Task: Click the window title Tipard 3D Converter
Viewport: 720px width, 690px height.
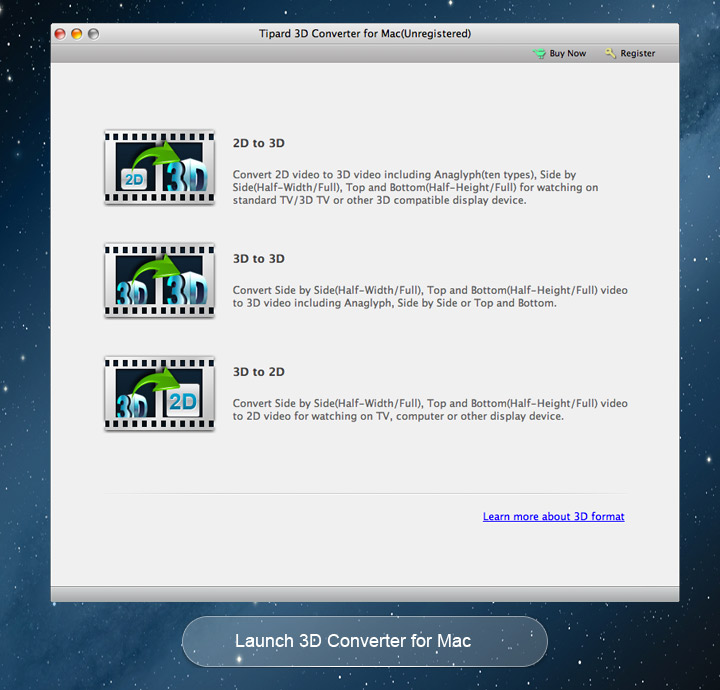Action: tap(365, 34)
